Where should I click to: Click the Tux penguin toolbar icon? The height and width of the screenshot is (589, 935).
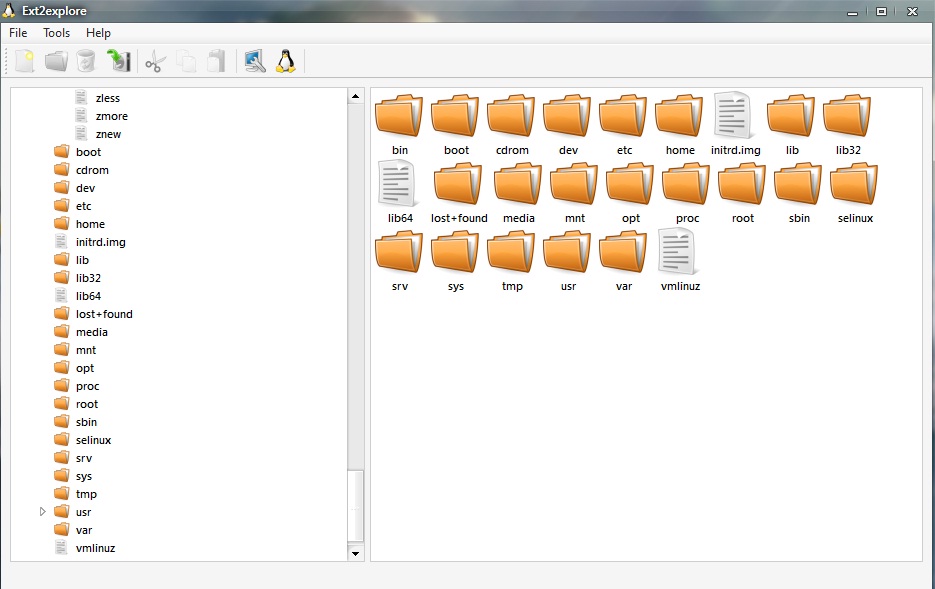click(x=284, y=60)
